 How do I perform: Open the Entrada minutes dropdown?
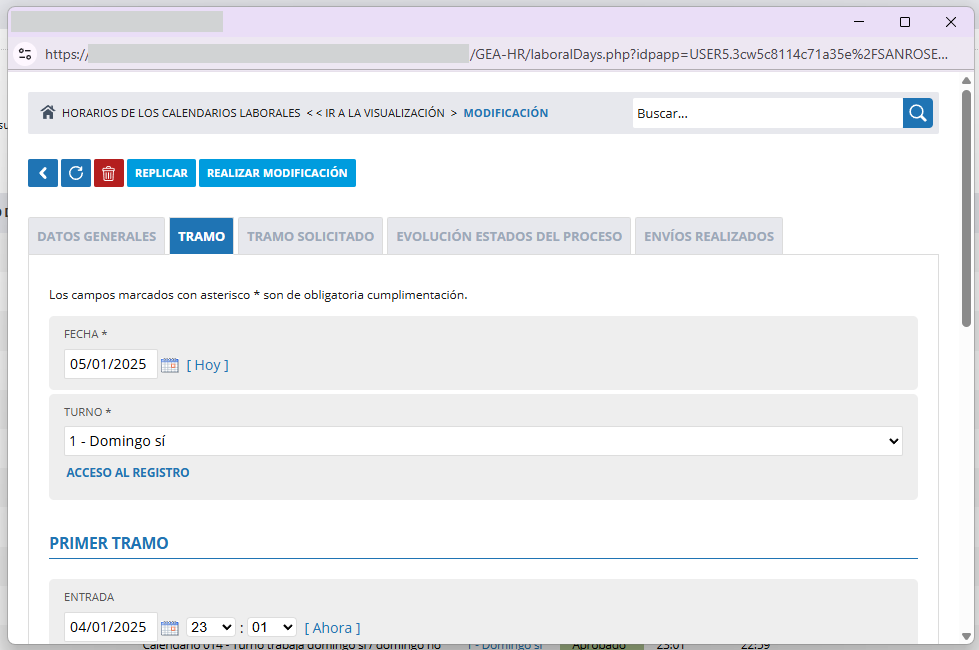tap(272, 628)
